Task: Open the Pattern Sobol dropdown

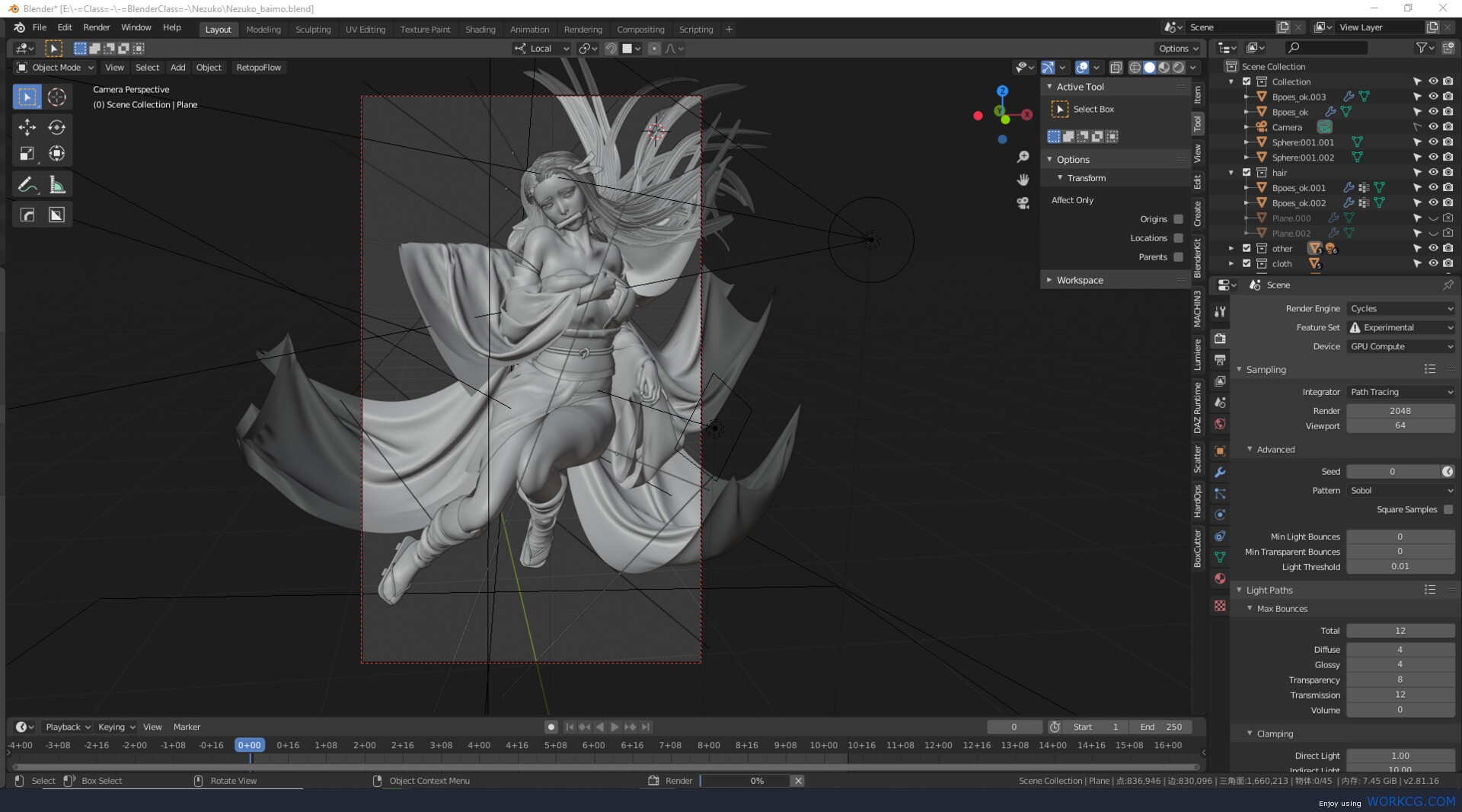Action: [1401, 491]
